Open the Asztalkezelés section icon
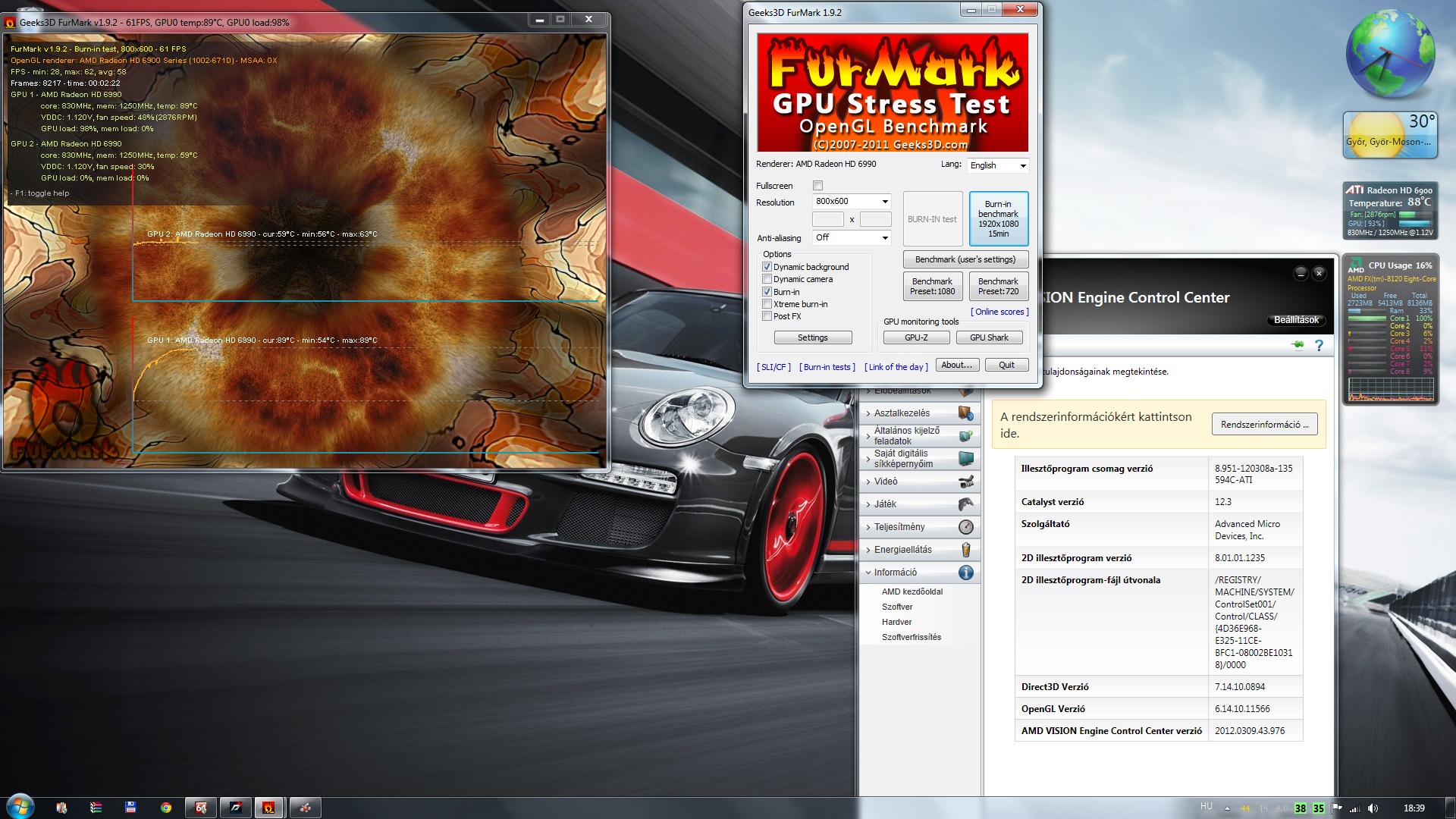The height and width of the screenshot is (819, 1456). [965, 413]
